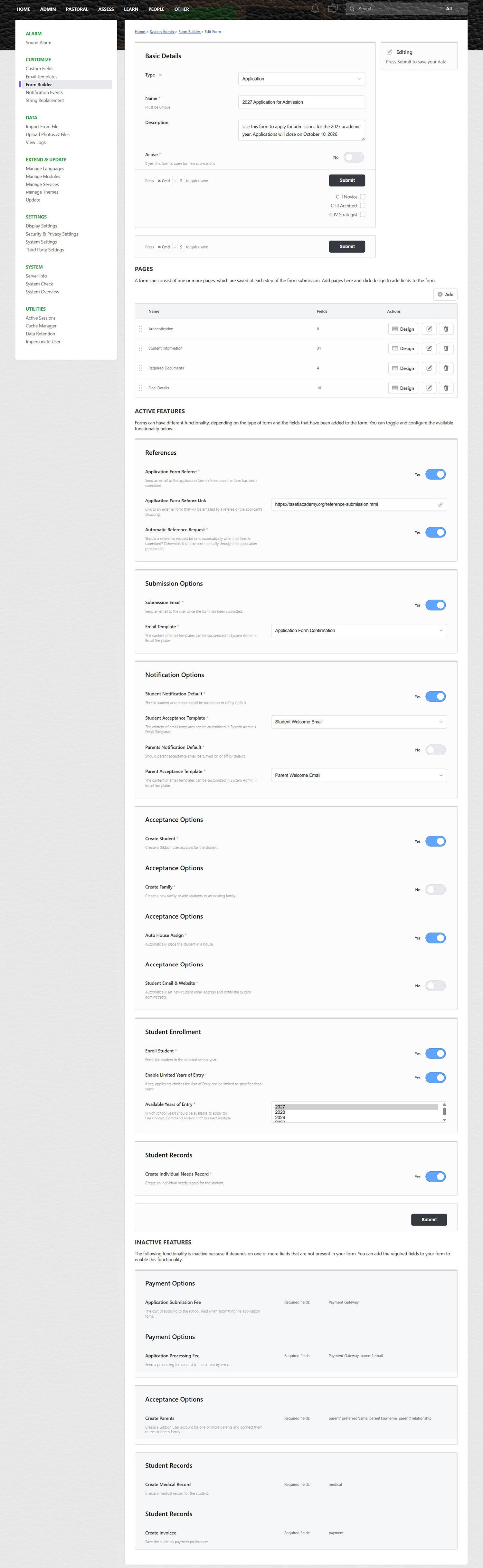Open the Email Template dropdown
The width and height of the screenshot is (483, 1568).
(359, 631)
